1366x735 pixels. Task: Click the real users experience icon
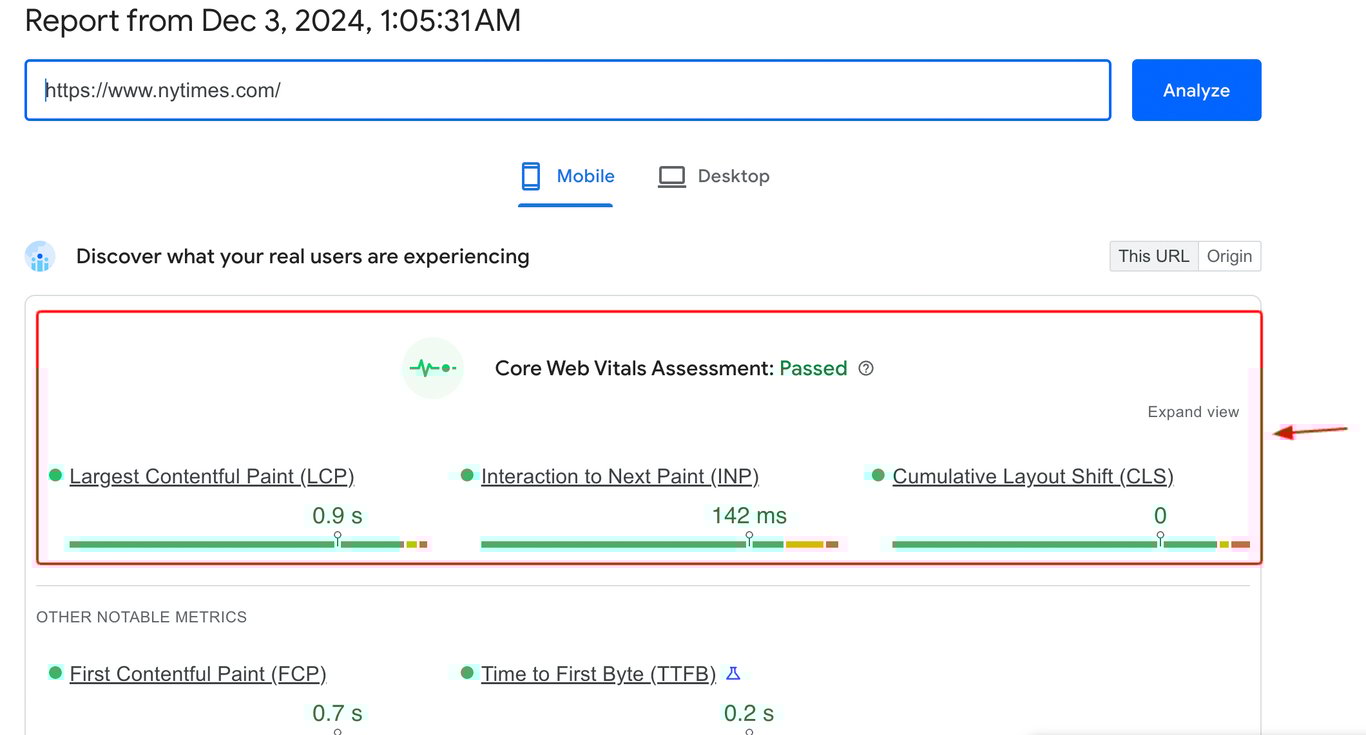(40, 257)
